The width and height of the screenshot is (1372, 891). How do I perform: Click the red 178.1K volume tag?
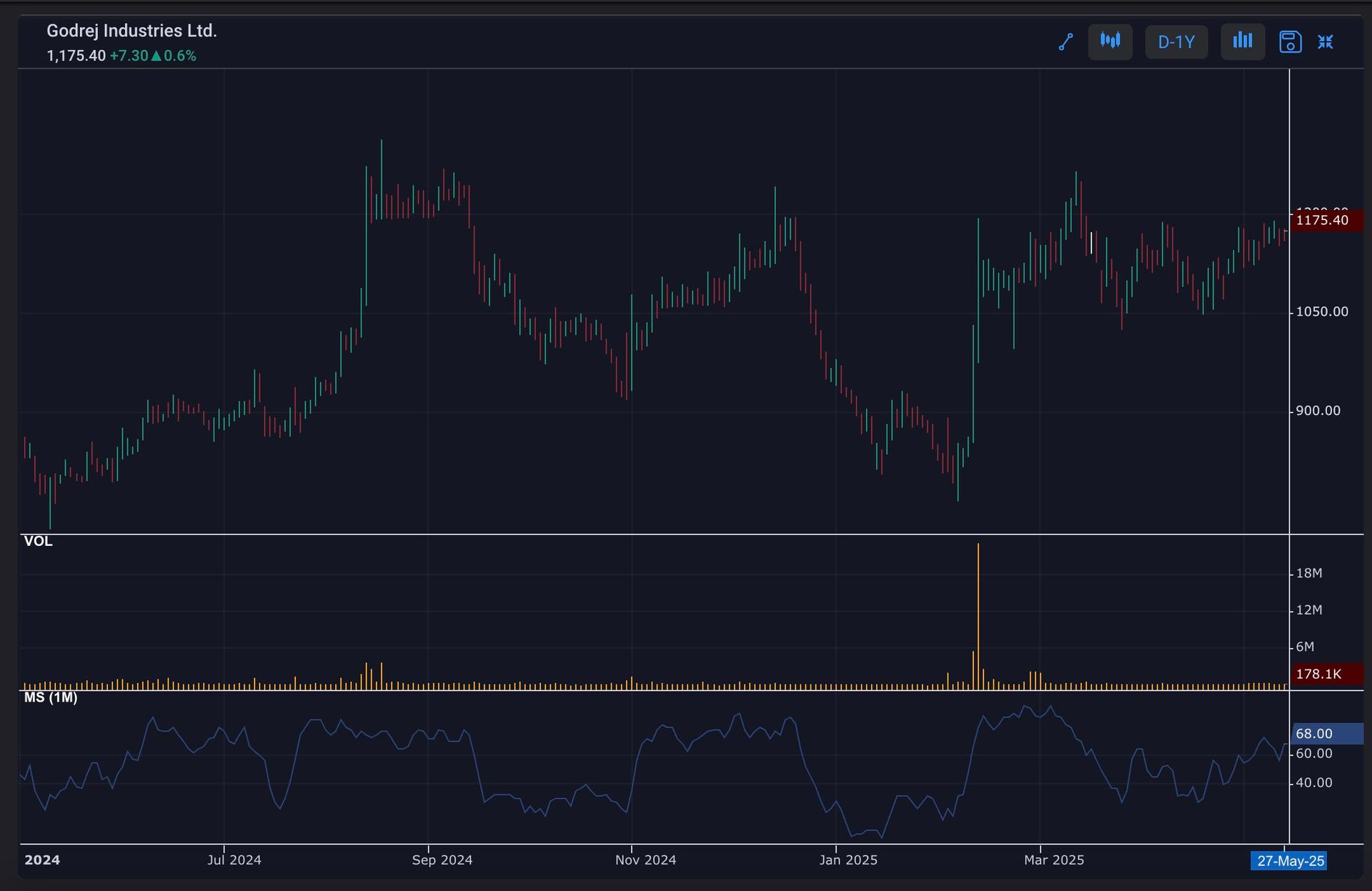point(1327,674)
